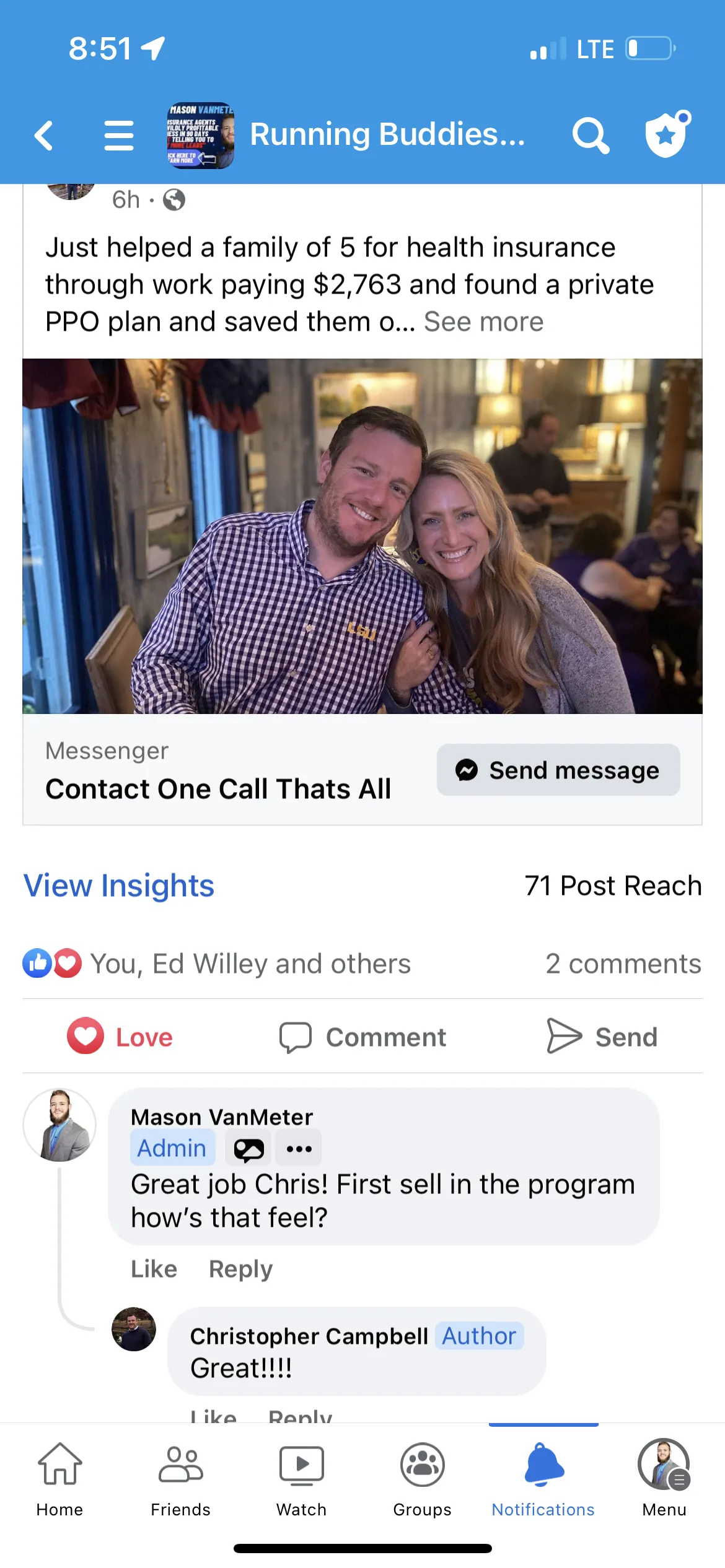
Task: Expand post text with See more
Action: (483, 322)
